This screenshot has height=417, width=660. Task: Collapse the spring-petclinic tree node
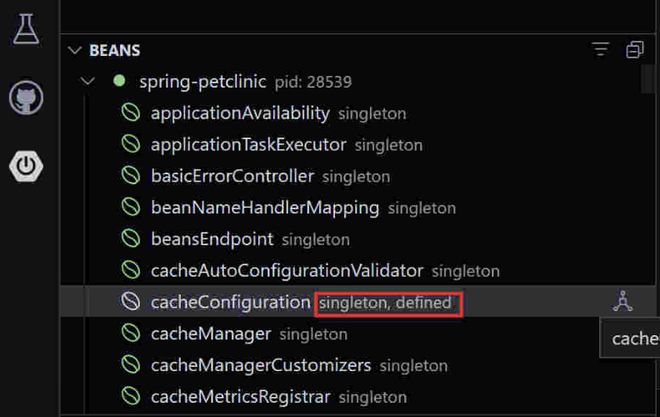(x=89, y=81)
